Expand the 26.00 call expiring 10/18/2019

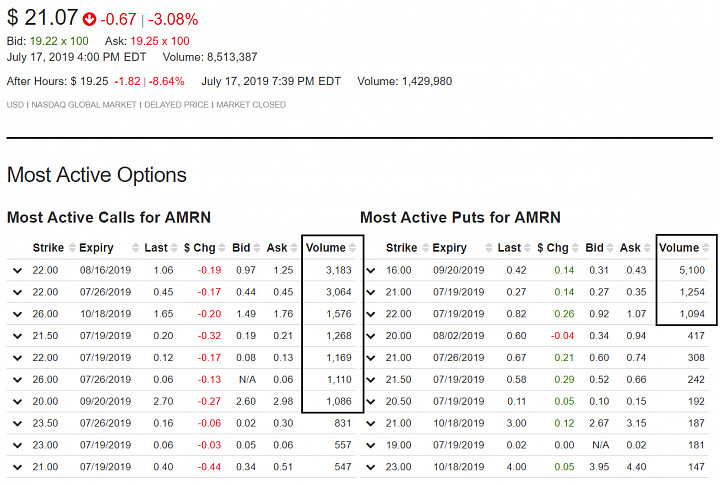(17, 315)
